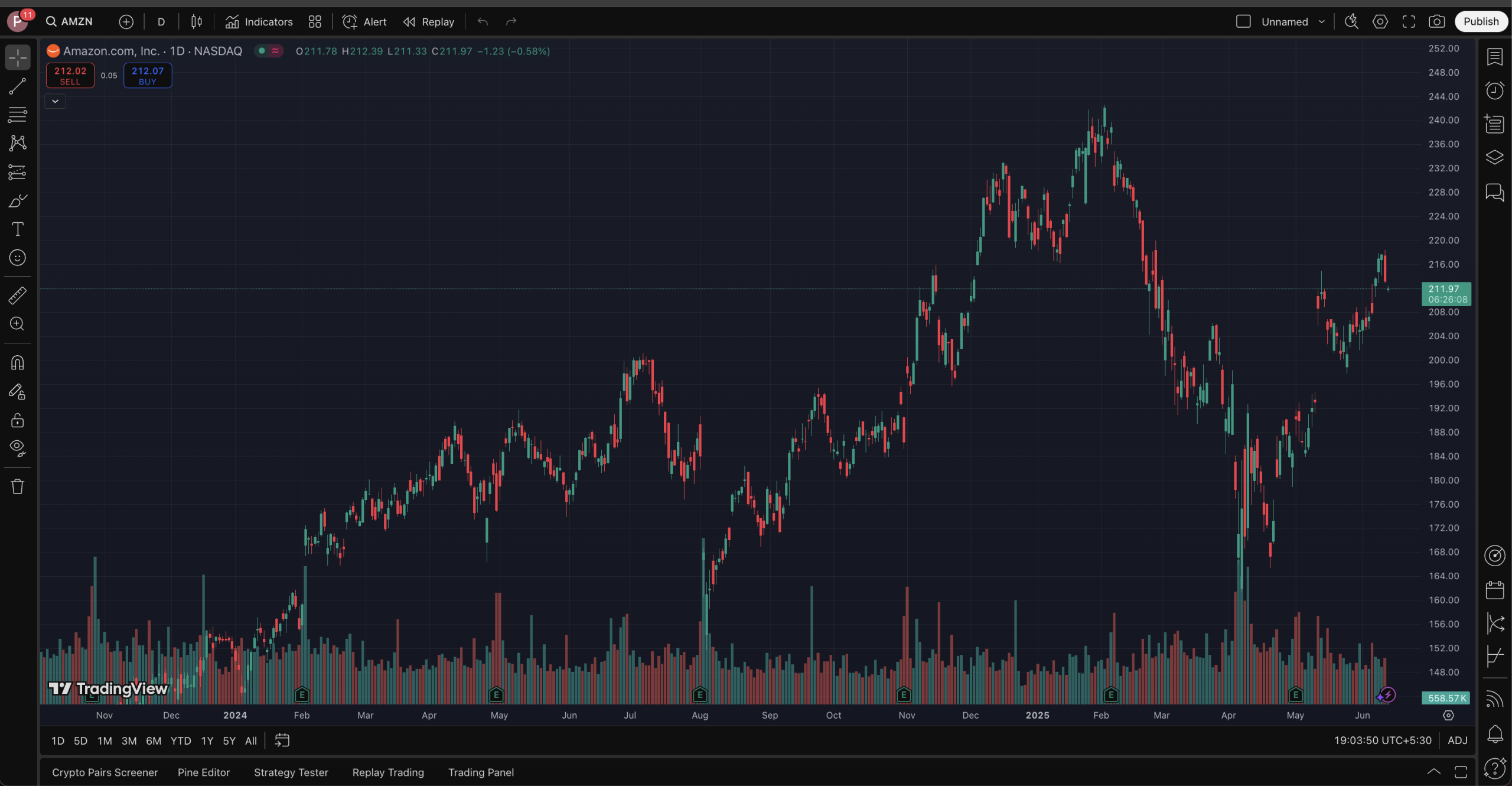Select the trend line drawing tool
1512x786 pixels.
(18, 86)
